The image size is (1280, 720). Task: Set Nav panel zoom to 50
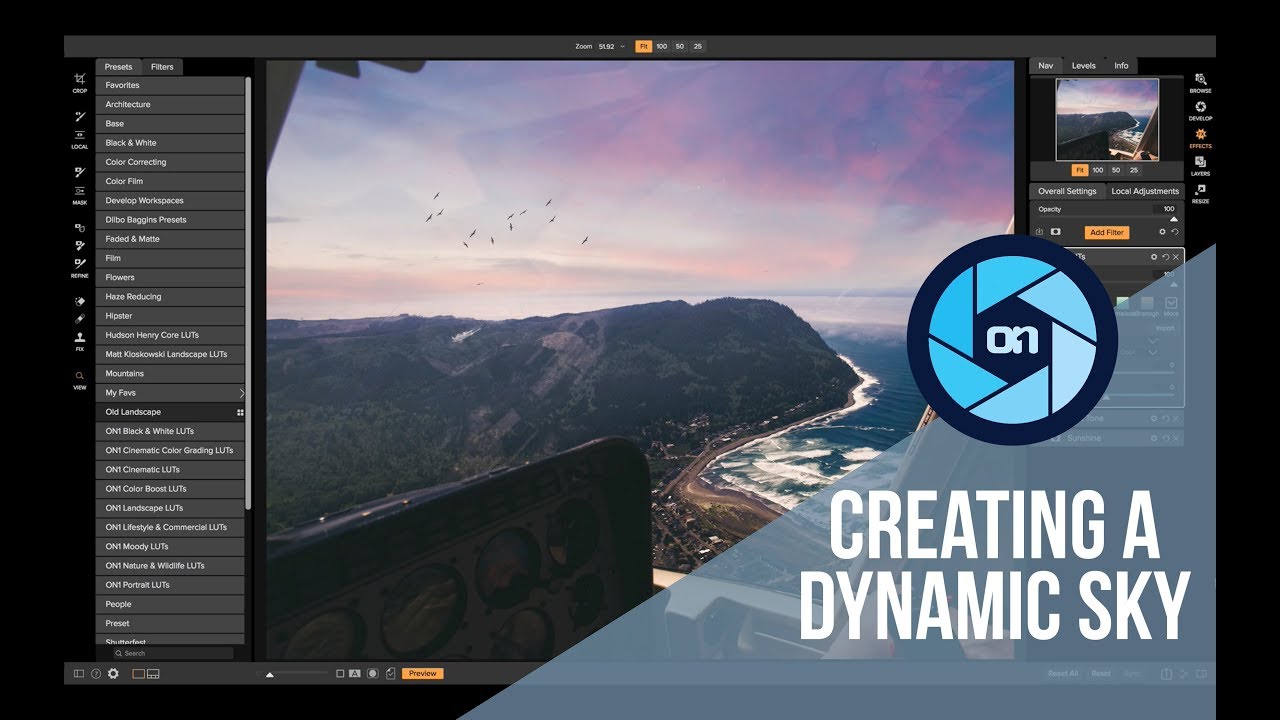[1116, 170]
